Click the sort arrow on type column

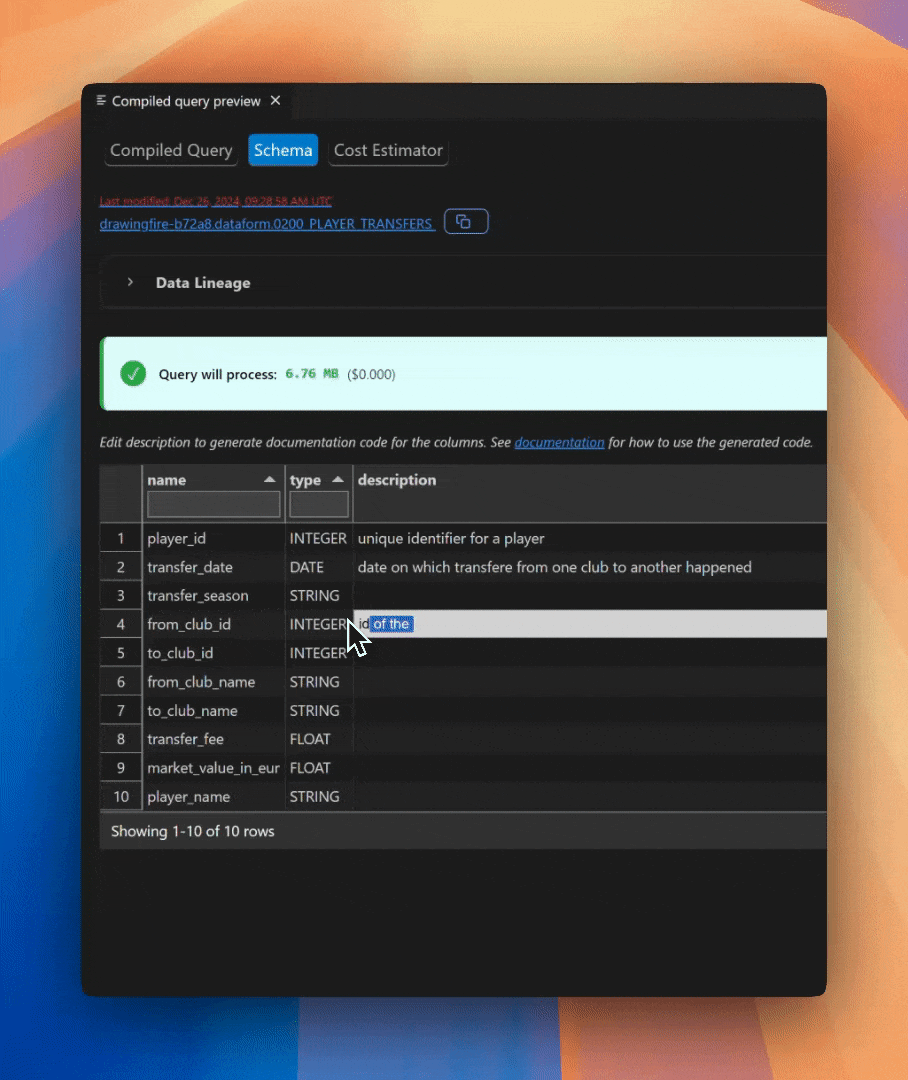[337, 479]
